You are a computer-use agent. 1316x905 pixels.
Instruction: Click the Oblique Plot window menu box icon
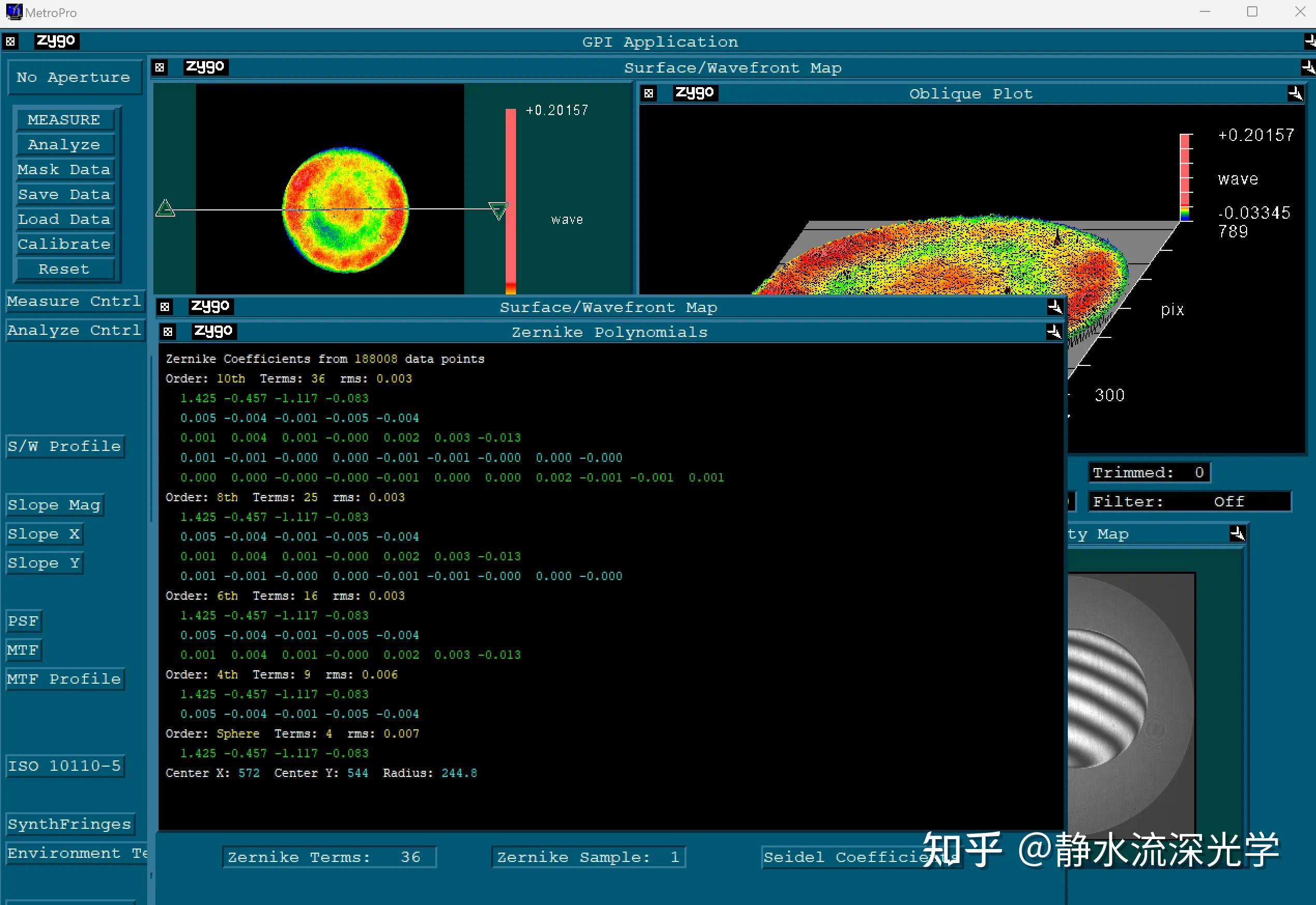coord(649,94)
